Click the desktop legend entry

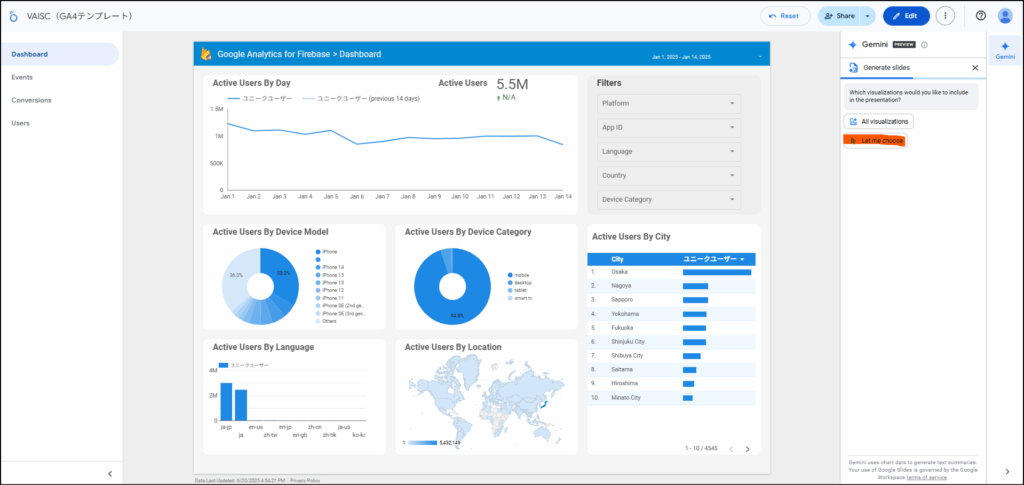(x=520, y=283)
